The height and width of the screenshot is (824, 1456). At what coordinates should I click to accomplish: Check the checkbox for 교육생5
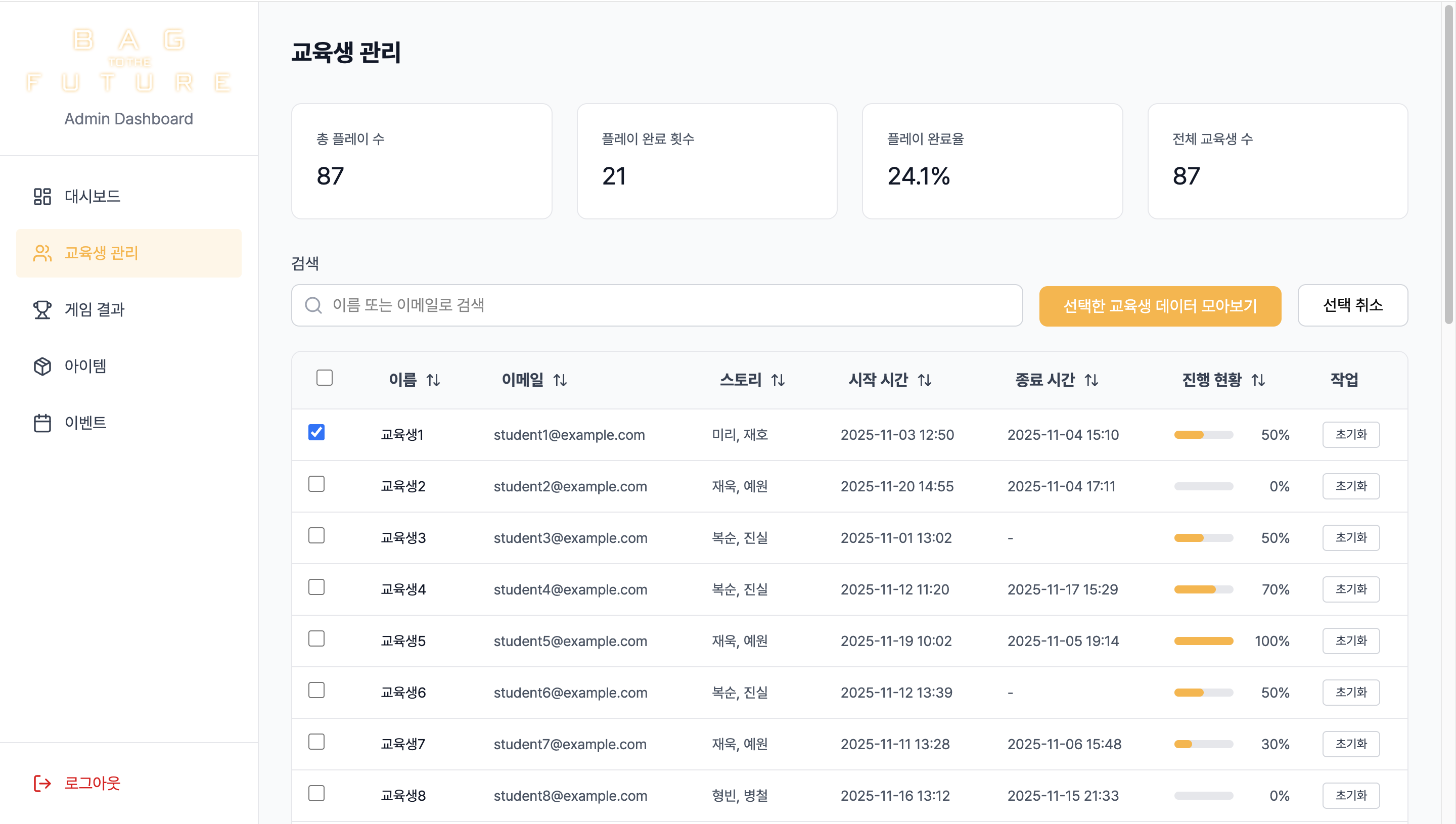(317, 639)
